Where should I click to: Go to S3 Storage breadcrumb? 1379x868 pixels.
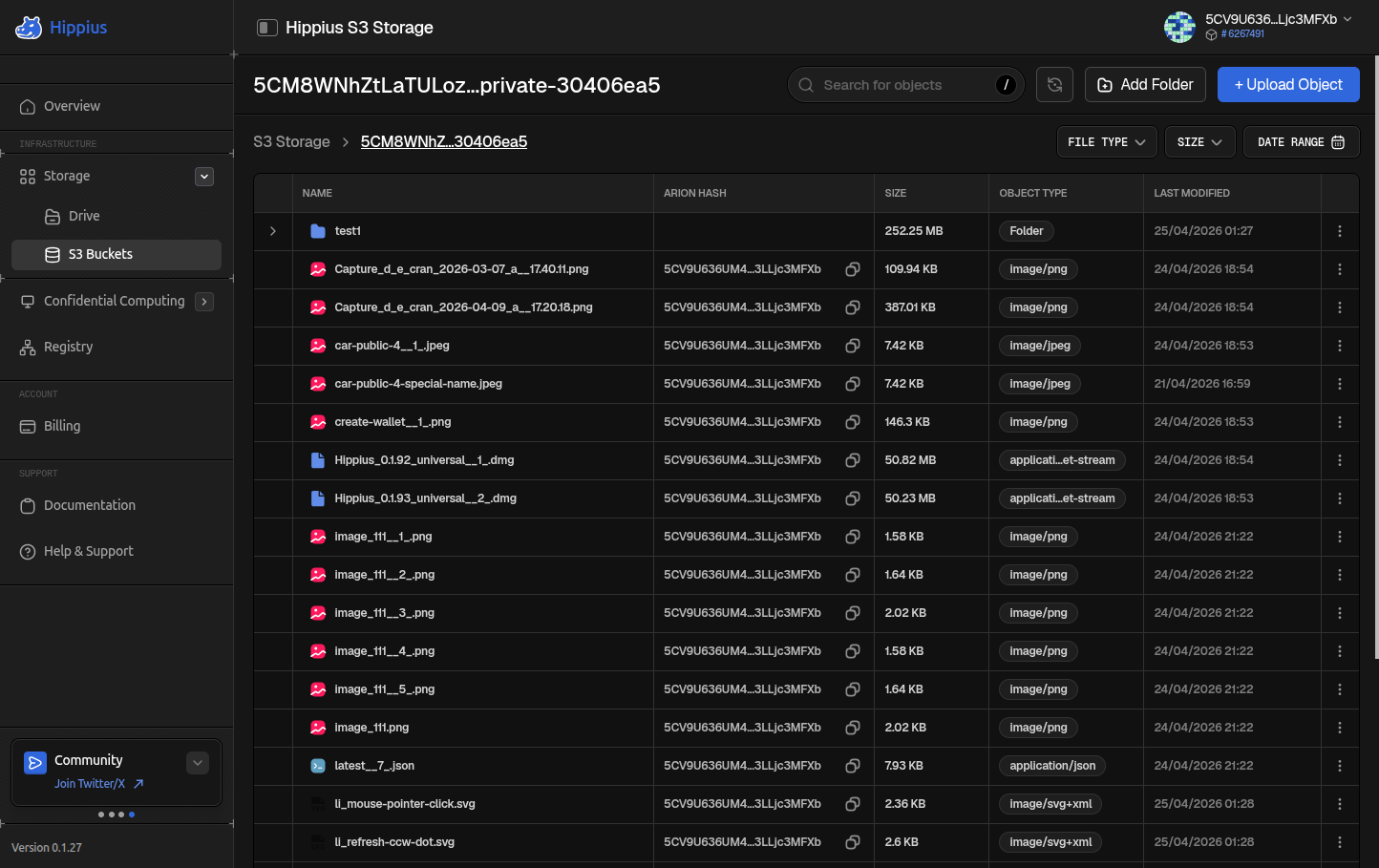click(x=291, y=141)
